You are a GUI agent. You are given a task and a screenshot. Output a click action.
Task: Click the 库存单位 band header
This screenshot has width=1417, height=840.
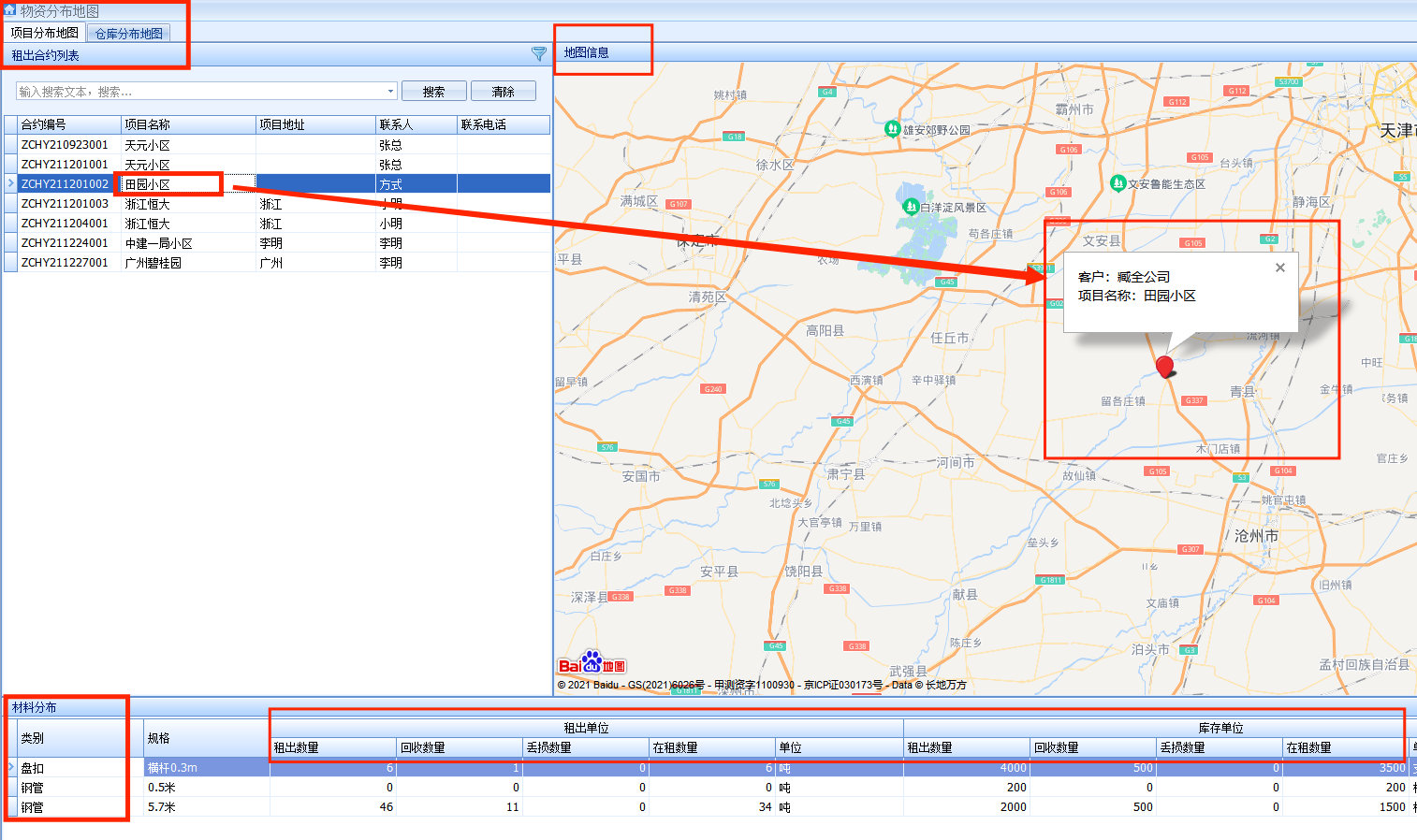click(x=1220, y=728)
